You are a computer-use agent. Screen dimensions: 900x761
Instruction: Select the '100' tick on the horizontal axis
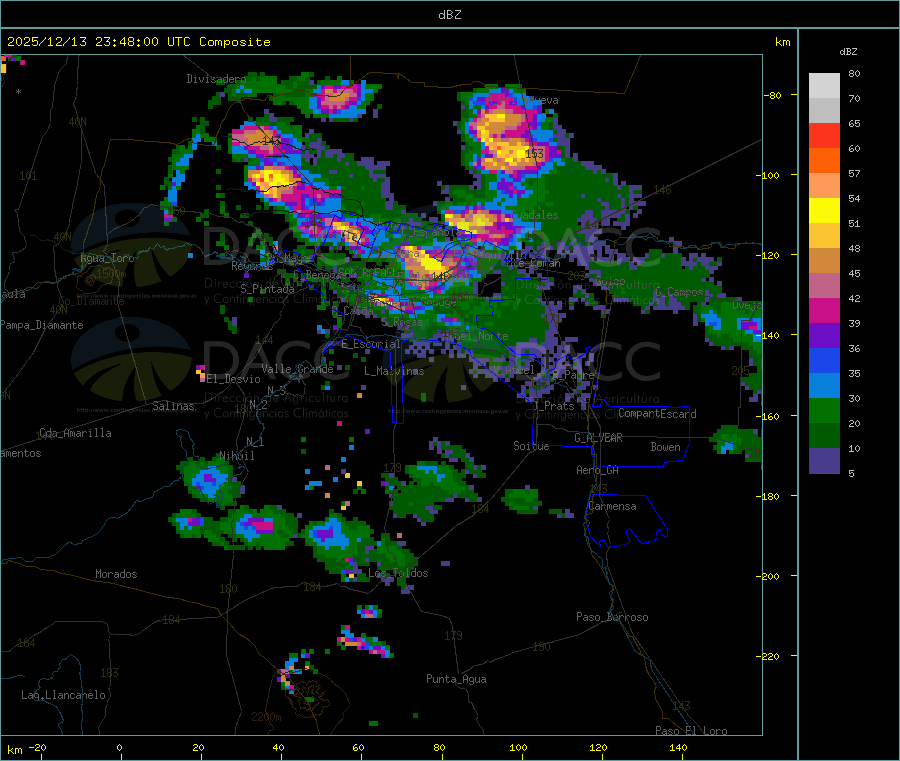pyautogui.click(x=518, y=747)
